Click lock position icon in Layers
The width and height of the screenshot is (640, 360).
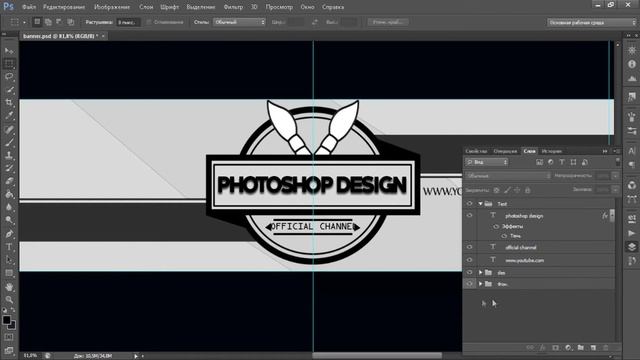point(517,190)
